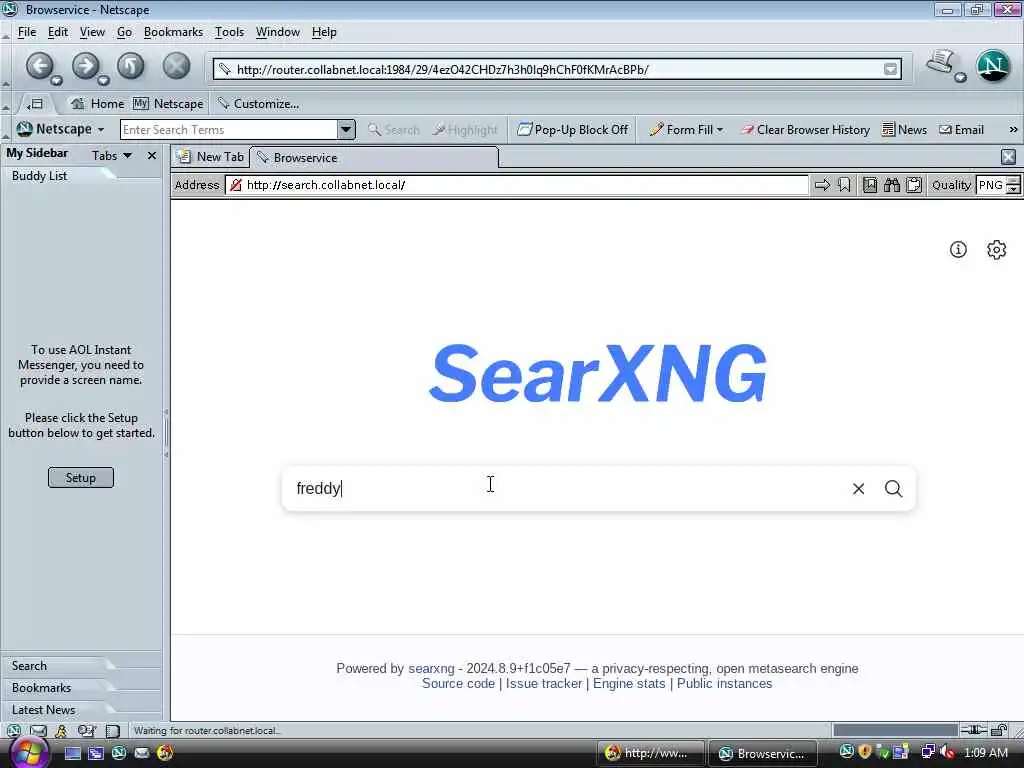Click the Netscape N throbber logo
Screen dimensions: 1024x768
(x=993, y=65)
